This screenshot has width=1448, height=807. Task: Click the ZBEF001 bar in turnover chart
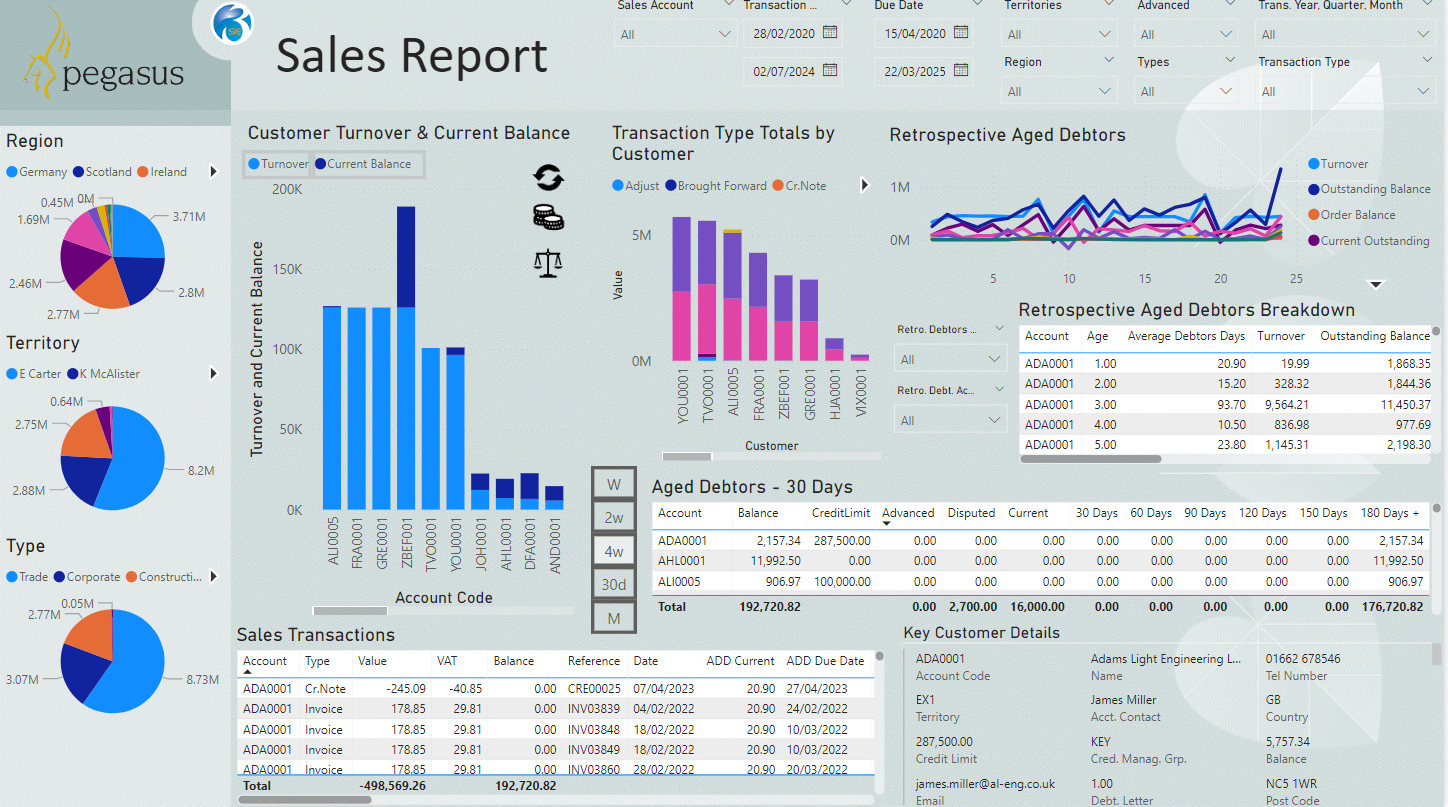point(406,358)
